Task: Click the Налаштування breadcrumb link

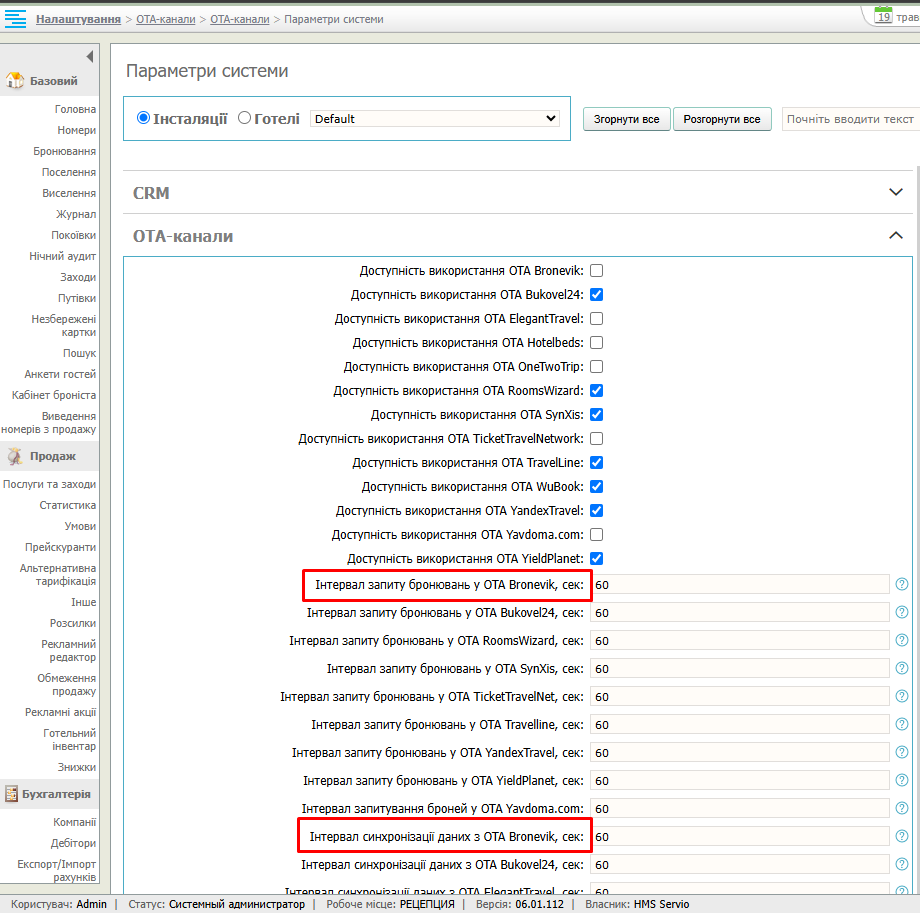Action: [x=78, y=19]
